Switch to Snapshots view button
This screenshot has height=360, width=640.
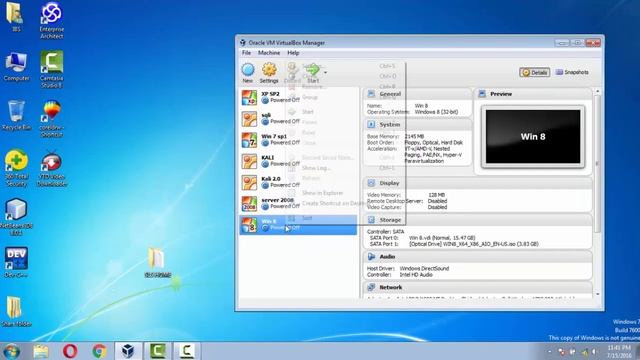tap(572, 72)
